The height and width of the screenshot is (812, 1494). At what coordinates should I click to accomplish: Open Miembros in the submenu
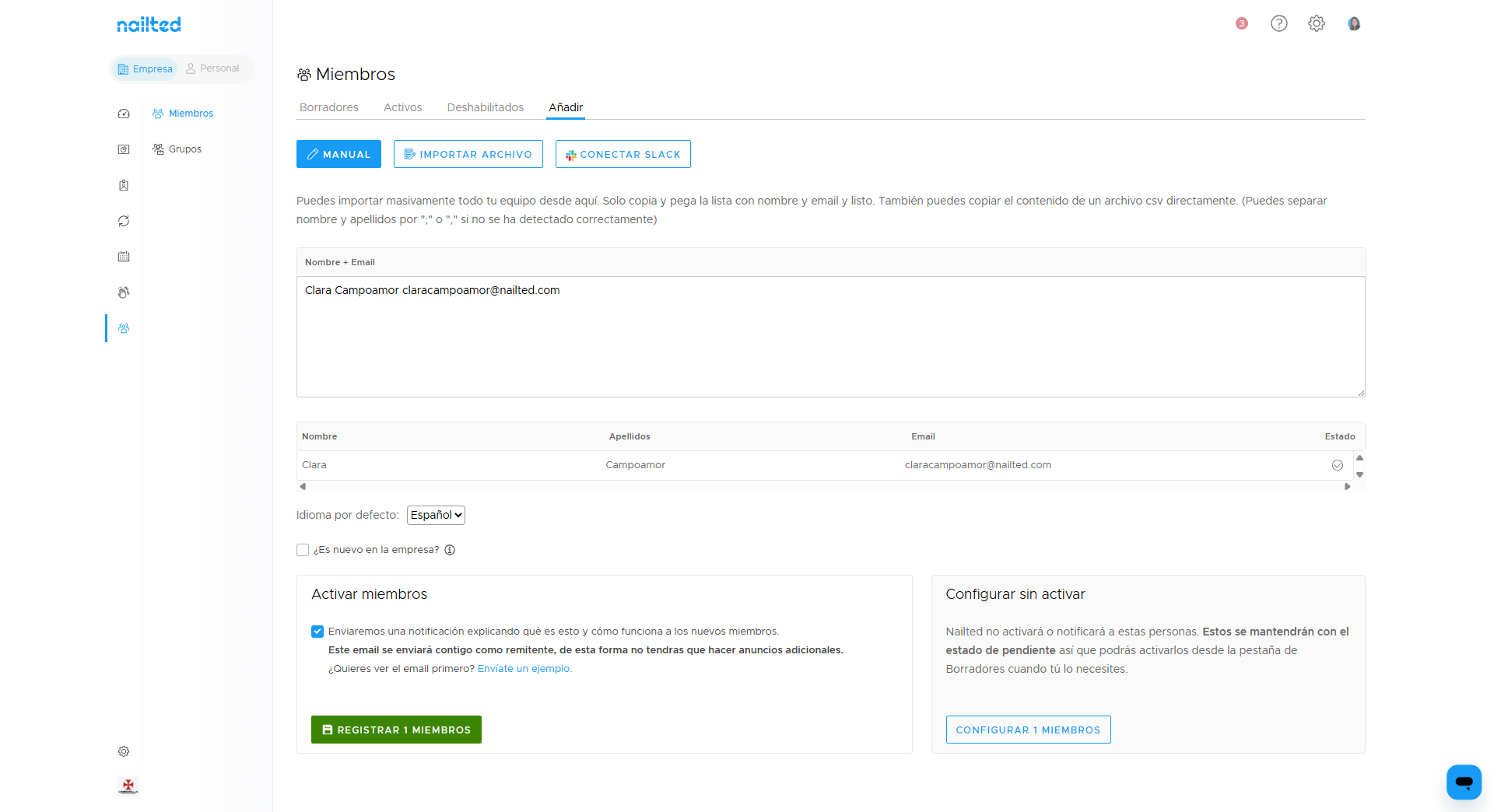click(x=183, y=114)
